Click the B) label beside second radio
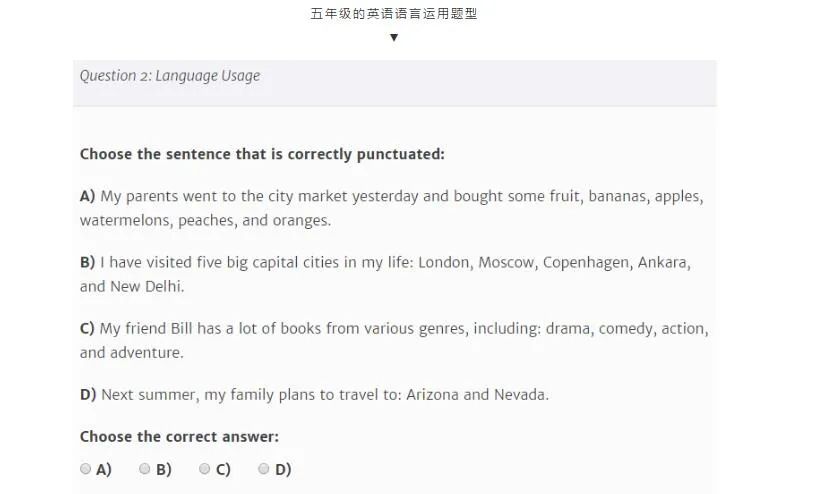 coord(164,470)
